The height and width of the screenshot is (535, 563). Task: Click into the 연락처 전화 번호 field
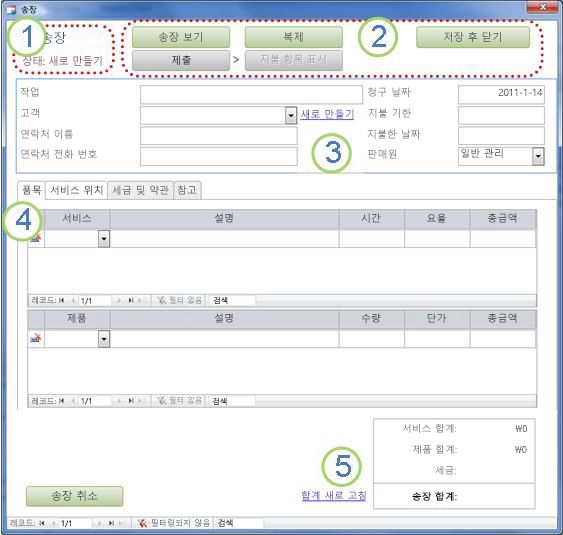(x=219, y=156)
